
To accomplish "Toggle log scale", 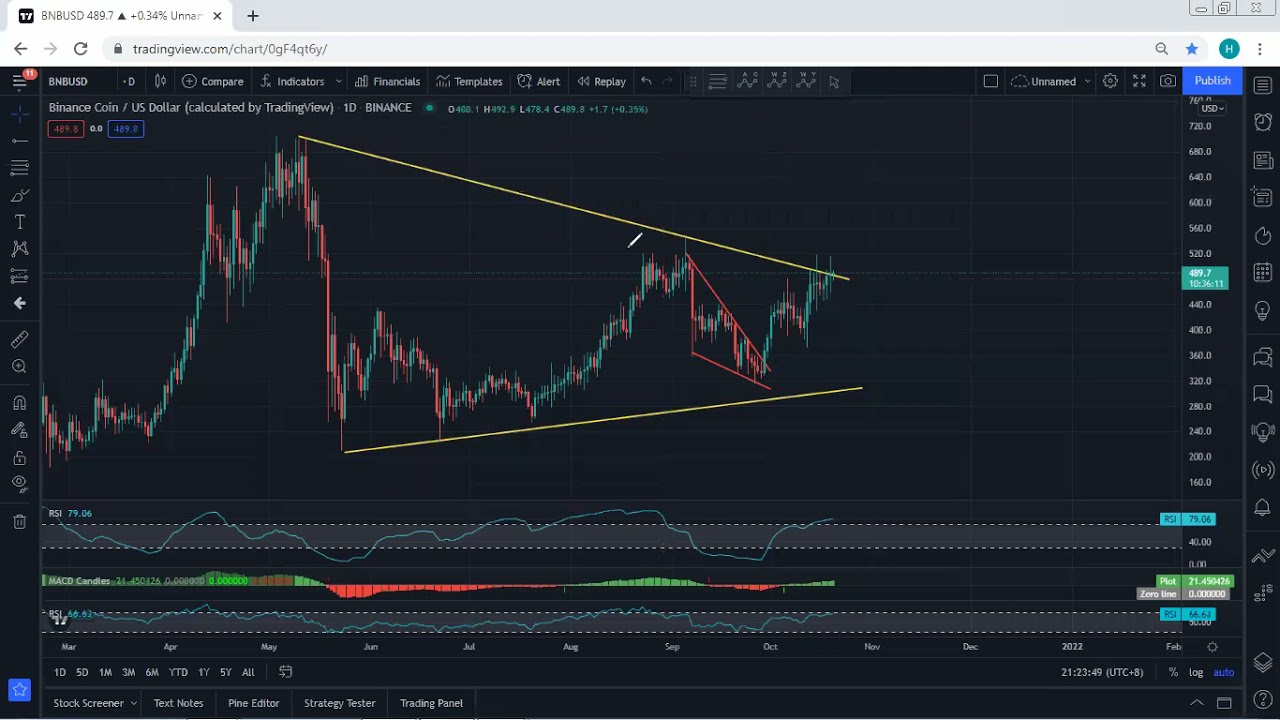I will coord(1196,672).
